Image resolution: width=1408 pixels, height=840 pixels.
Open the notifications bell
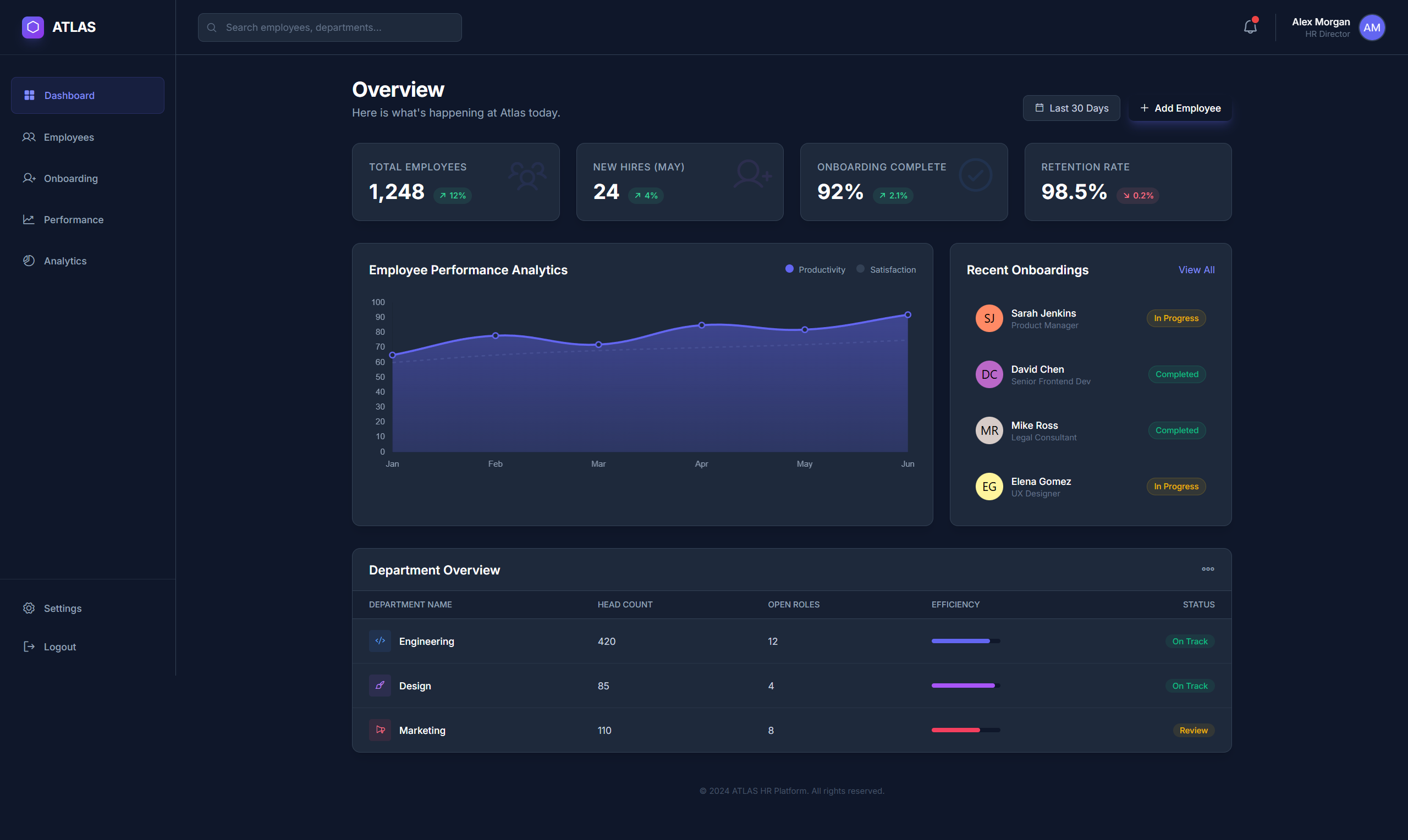1249,26
